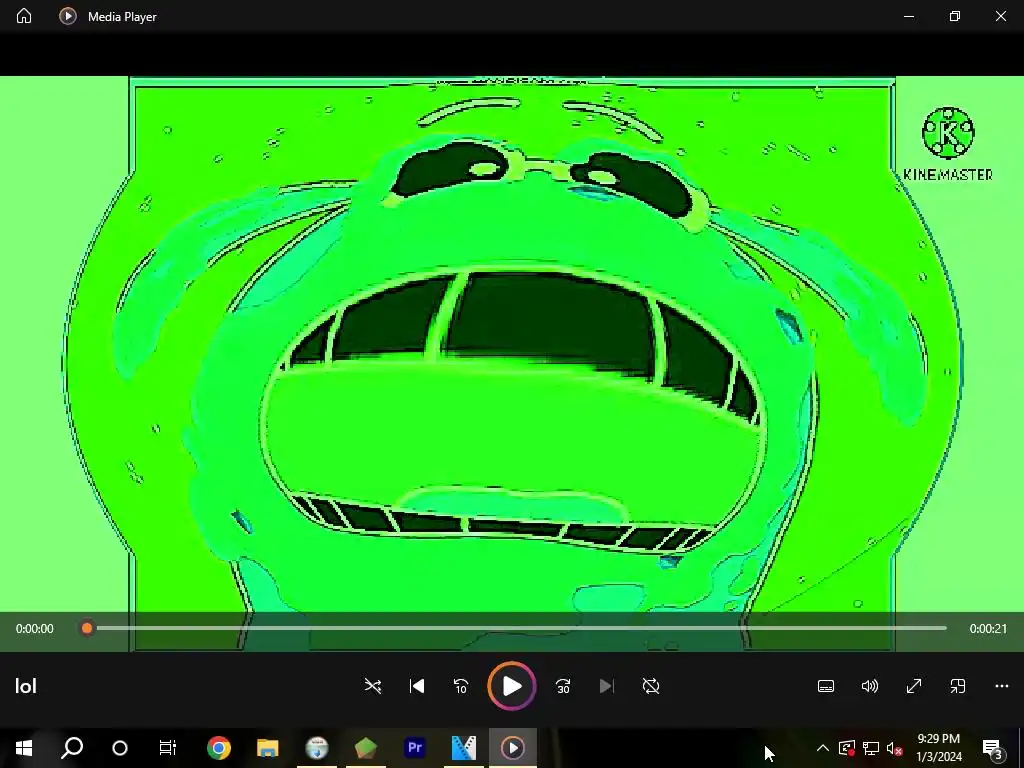The image size is (1024, 768).
Task: Open Windows Start menu
Action: 24,748
